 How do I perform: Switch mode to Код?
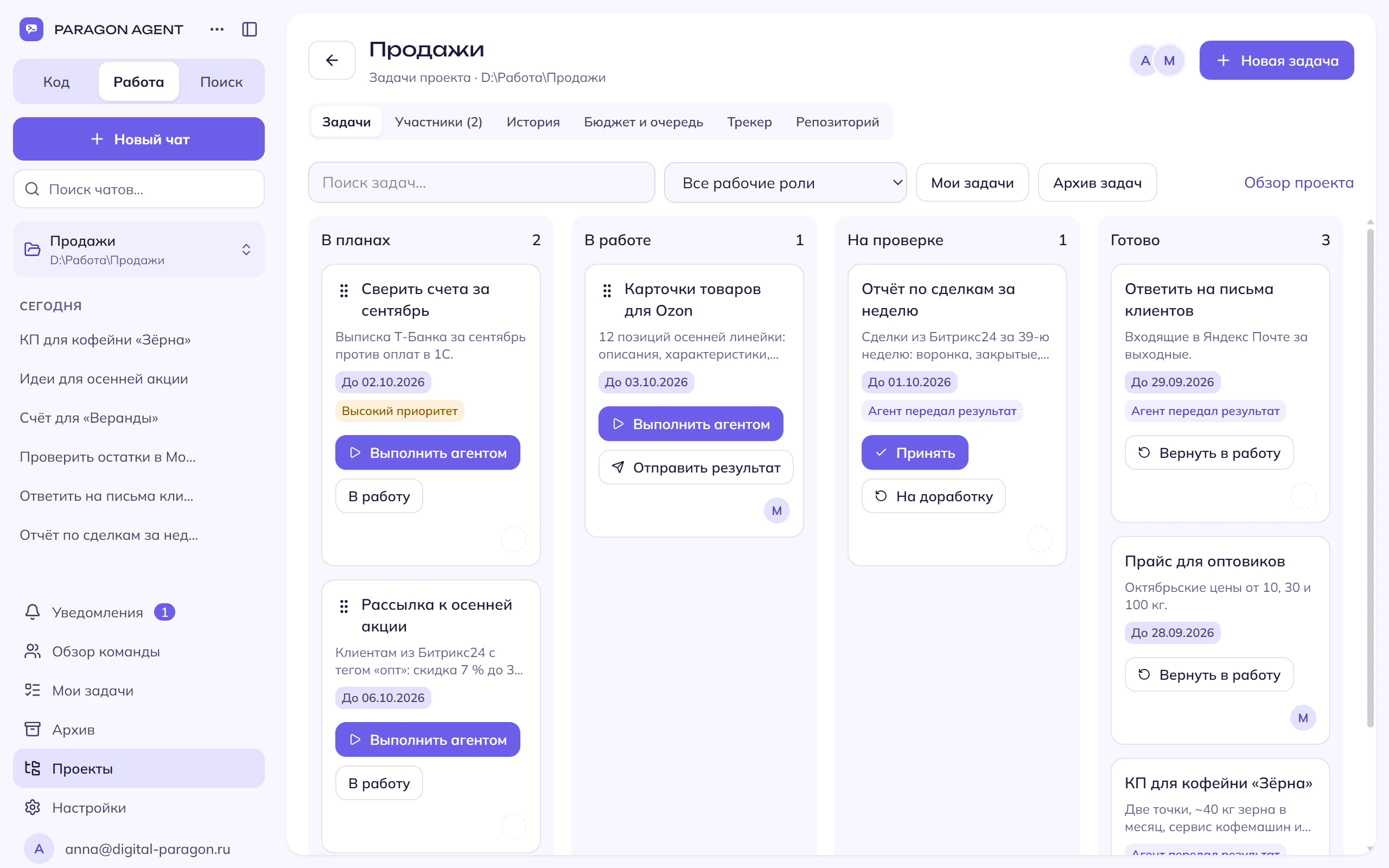(56, 81)
